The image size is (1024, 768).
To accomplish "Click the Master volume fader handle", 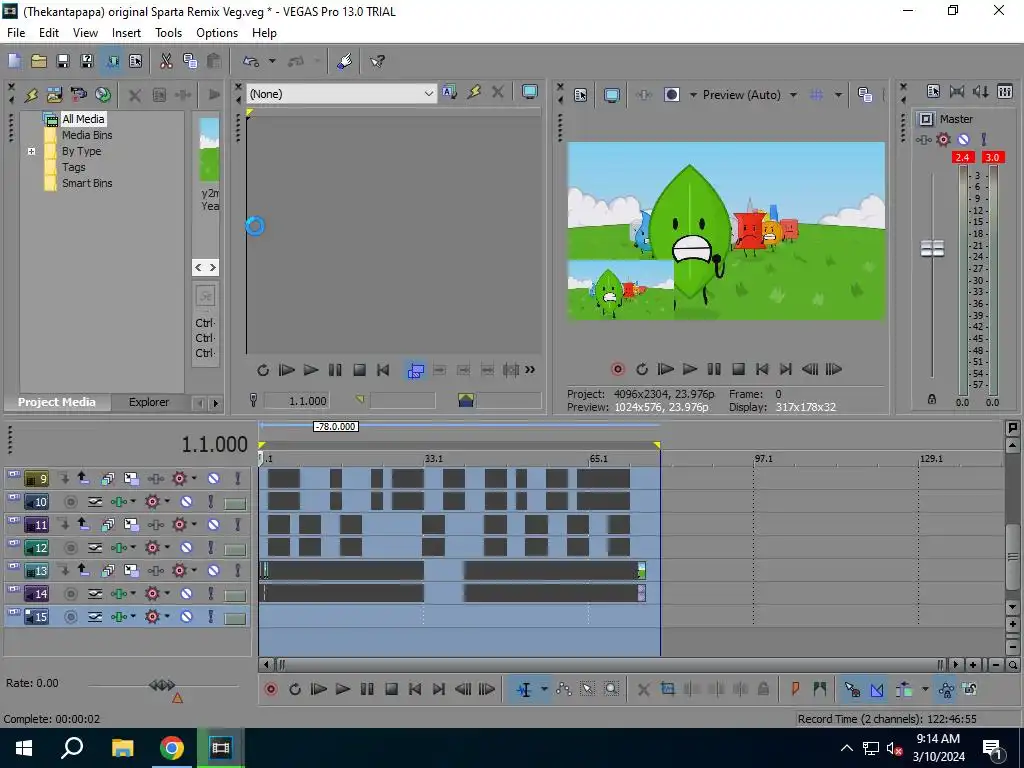I will coord(932,248).
